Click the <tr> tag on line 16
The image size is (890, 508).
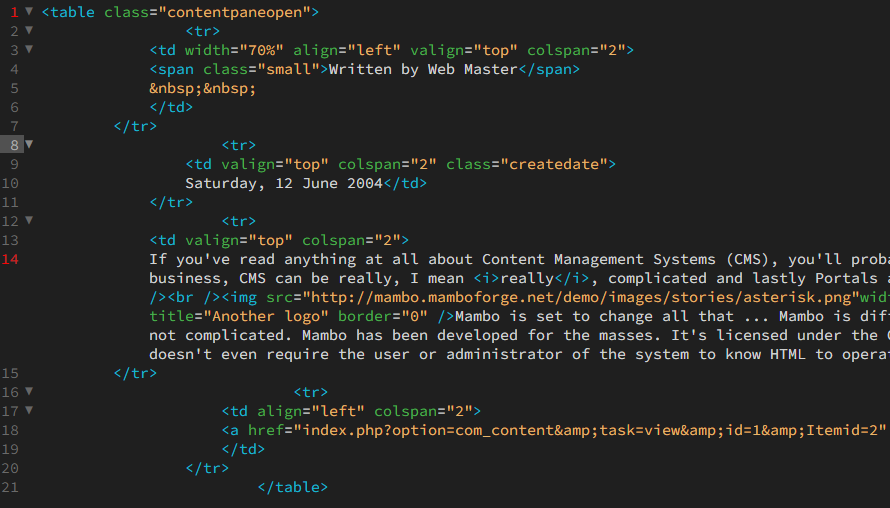pyautogui.click(x=310, y=392)
